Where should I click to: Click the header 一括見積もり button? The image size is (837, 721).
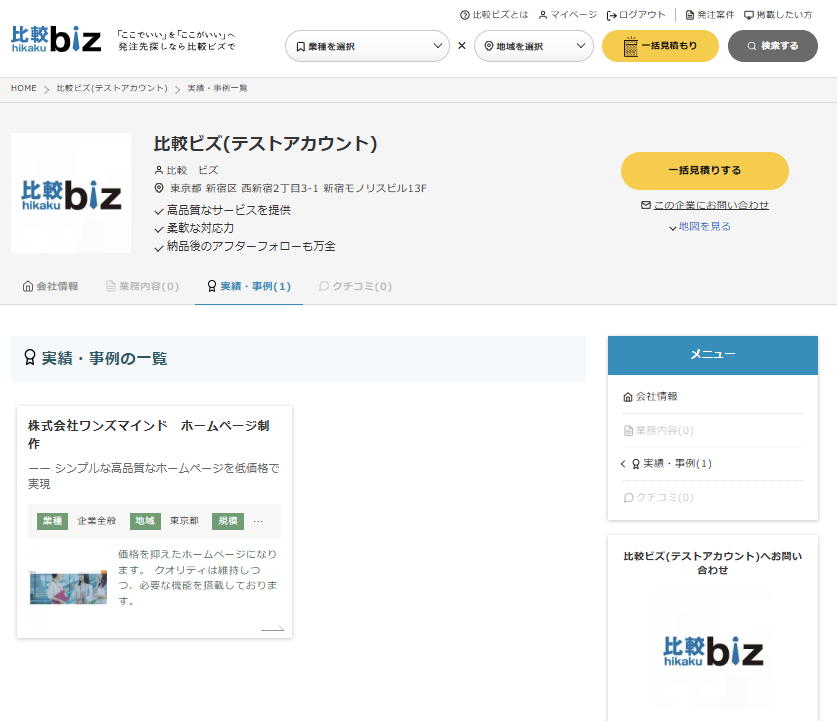click(x=660, y=46)
